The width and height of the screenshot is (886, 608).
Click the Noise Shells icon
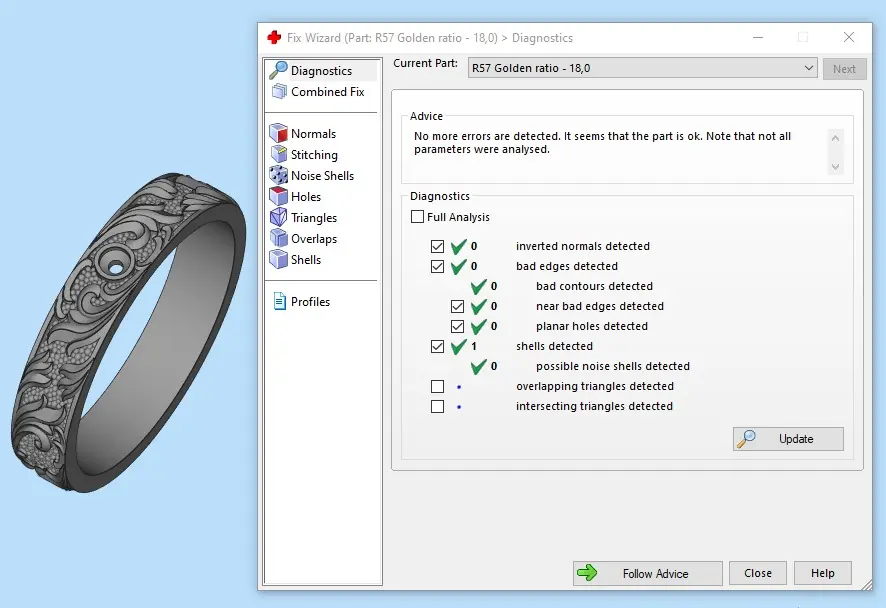(279, 175)
